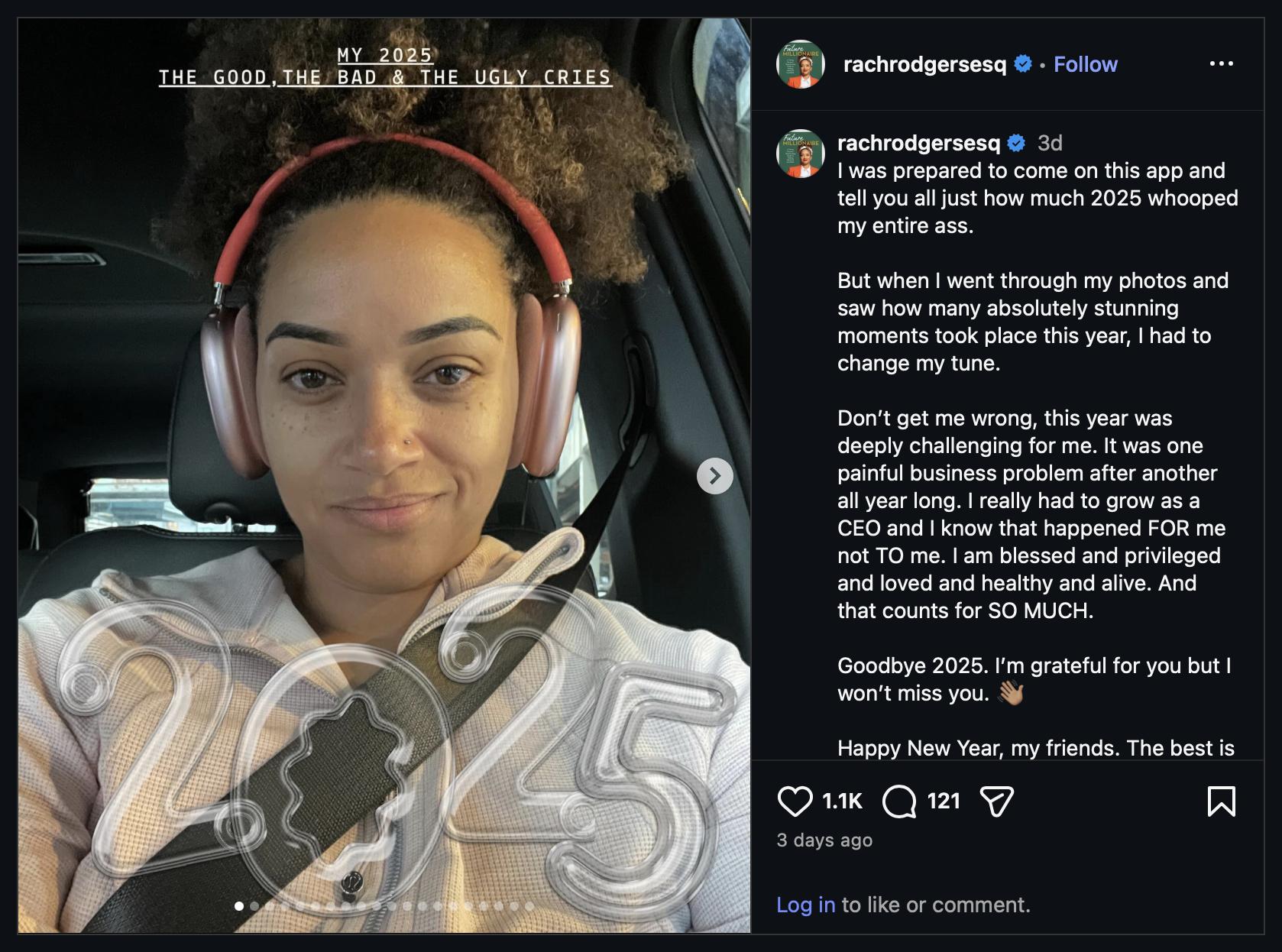The image size is (1282, 952).
Task: Select the last carousel dot indicator
Action: click(x=529, y=906)
